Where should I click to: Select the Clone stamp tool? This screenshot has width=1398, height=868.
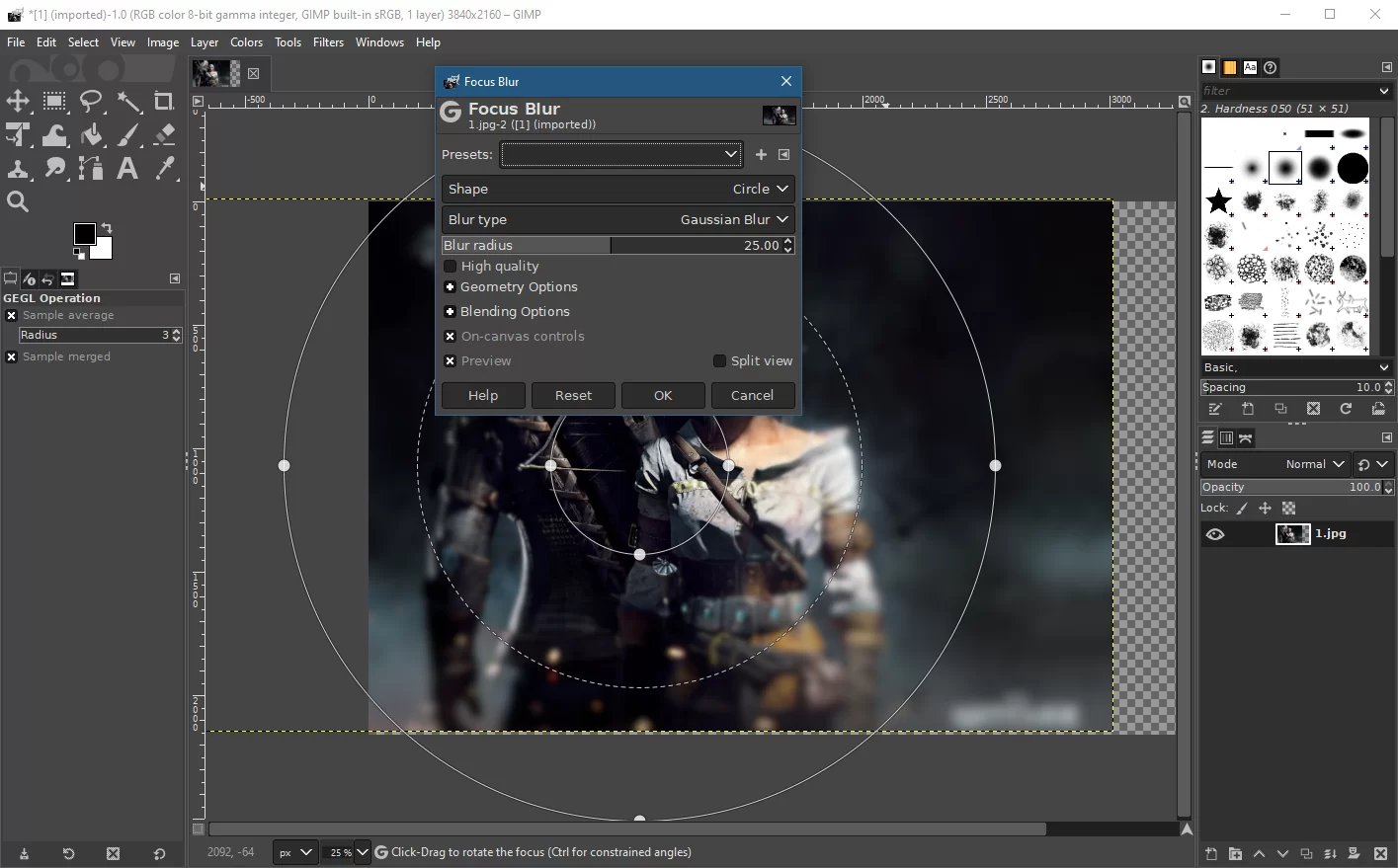pyautogui.click(x=18, y=169)
